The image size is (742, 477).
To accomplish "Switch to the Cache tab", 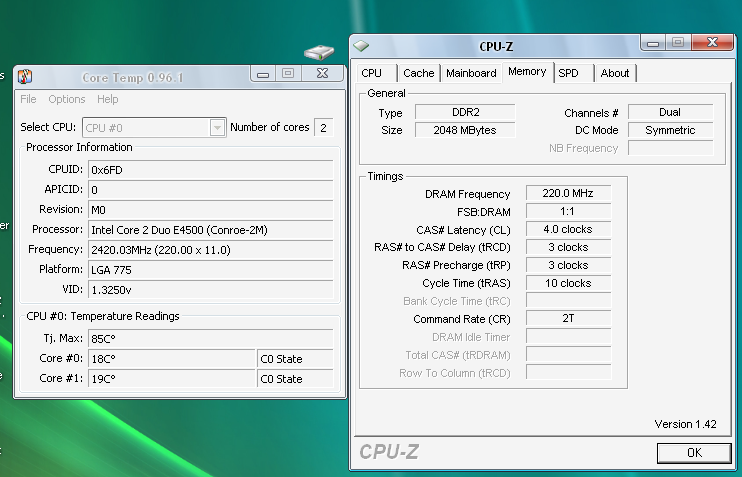I will click(418, 73).
